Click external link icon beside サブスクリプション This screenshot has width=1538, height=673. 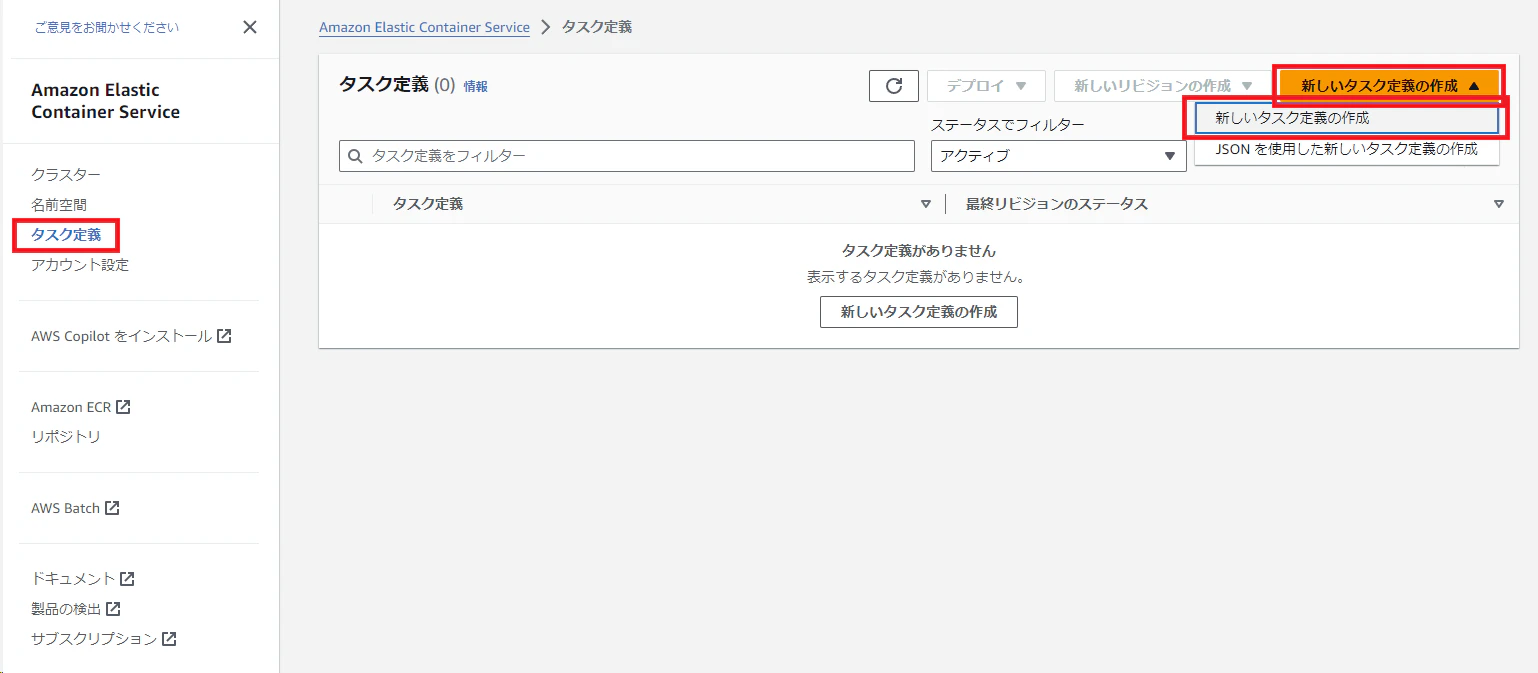(x=169, y=639)
